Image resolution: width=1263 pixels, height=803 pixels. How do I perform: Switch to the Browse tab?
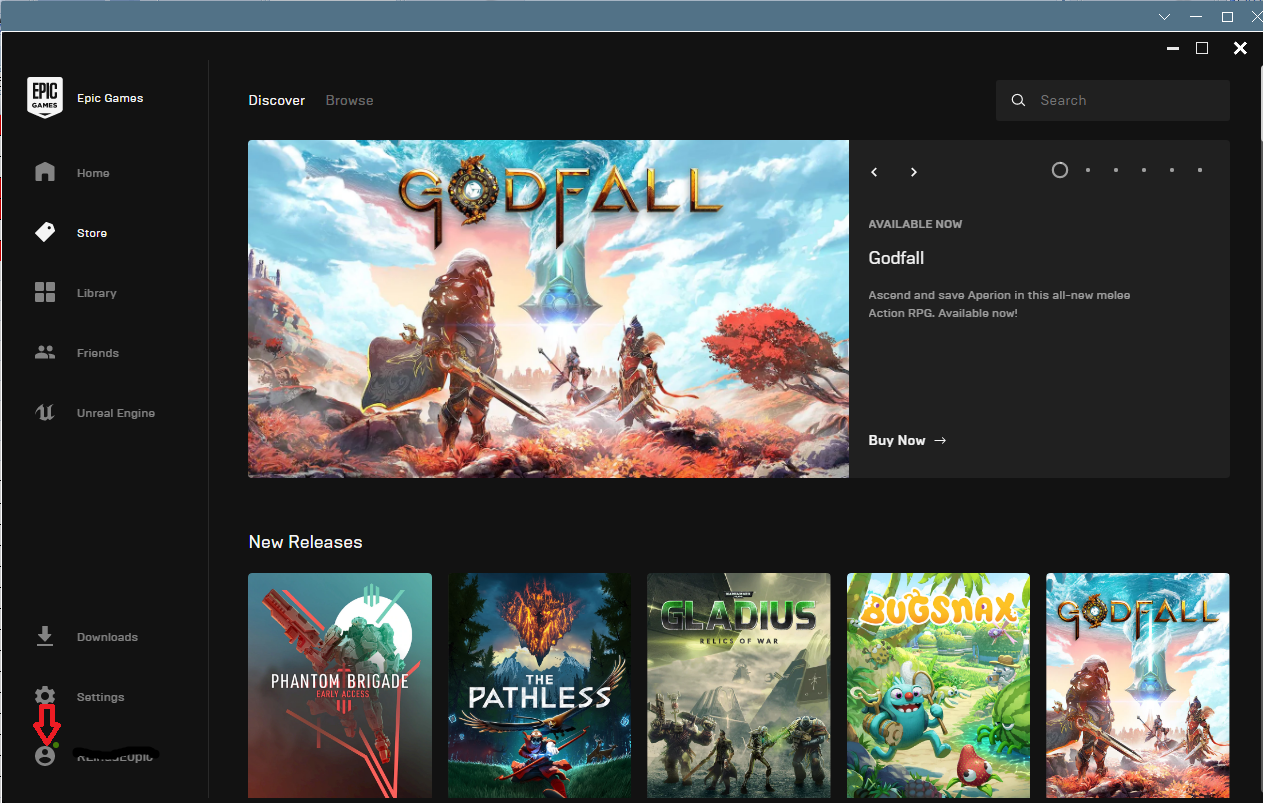click(349, 100)
